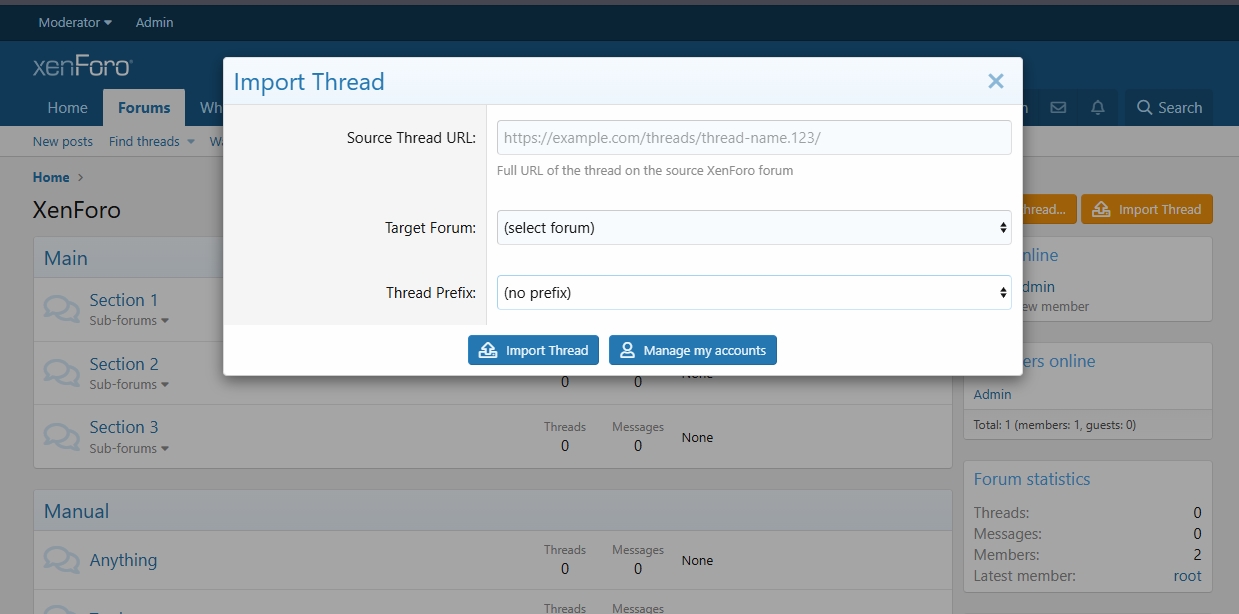The width and height of the screenshot is (1239, 614).
Task: Open the inbox envelope icon
Action: [x=1058, y=108]
